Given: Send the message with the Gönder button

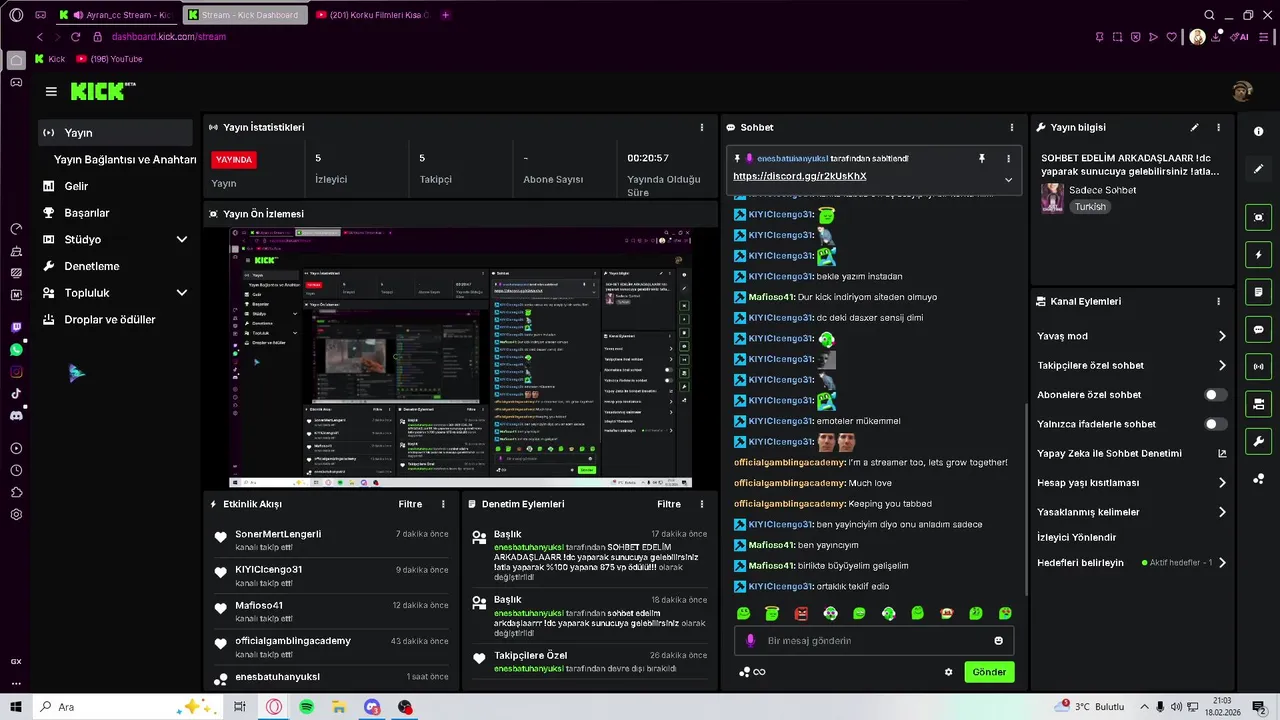Looking at the screenshot, I should [x=989, y=672].
